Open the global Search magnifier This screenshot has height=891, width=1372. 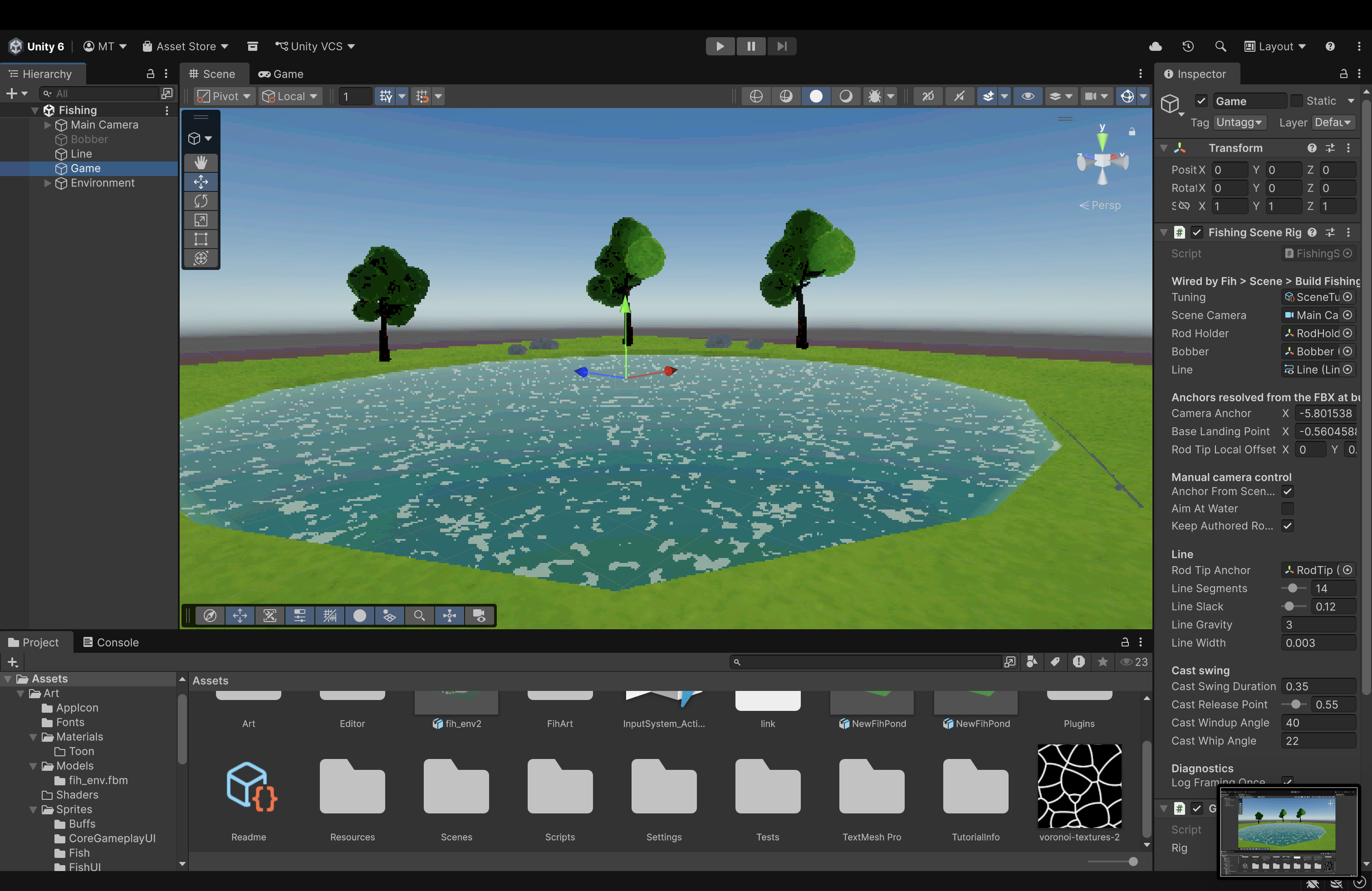(1220, 46)
